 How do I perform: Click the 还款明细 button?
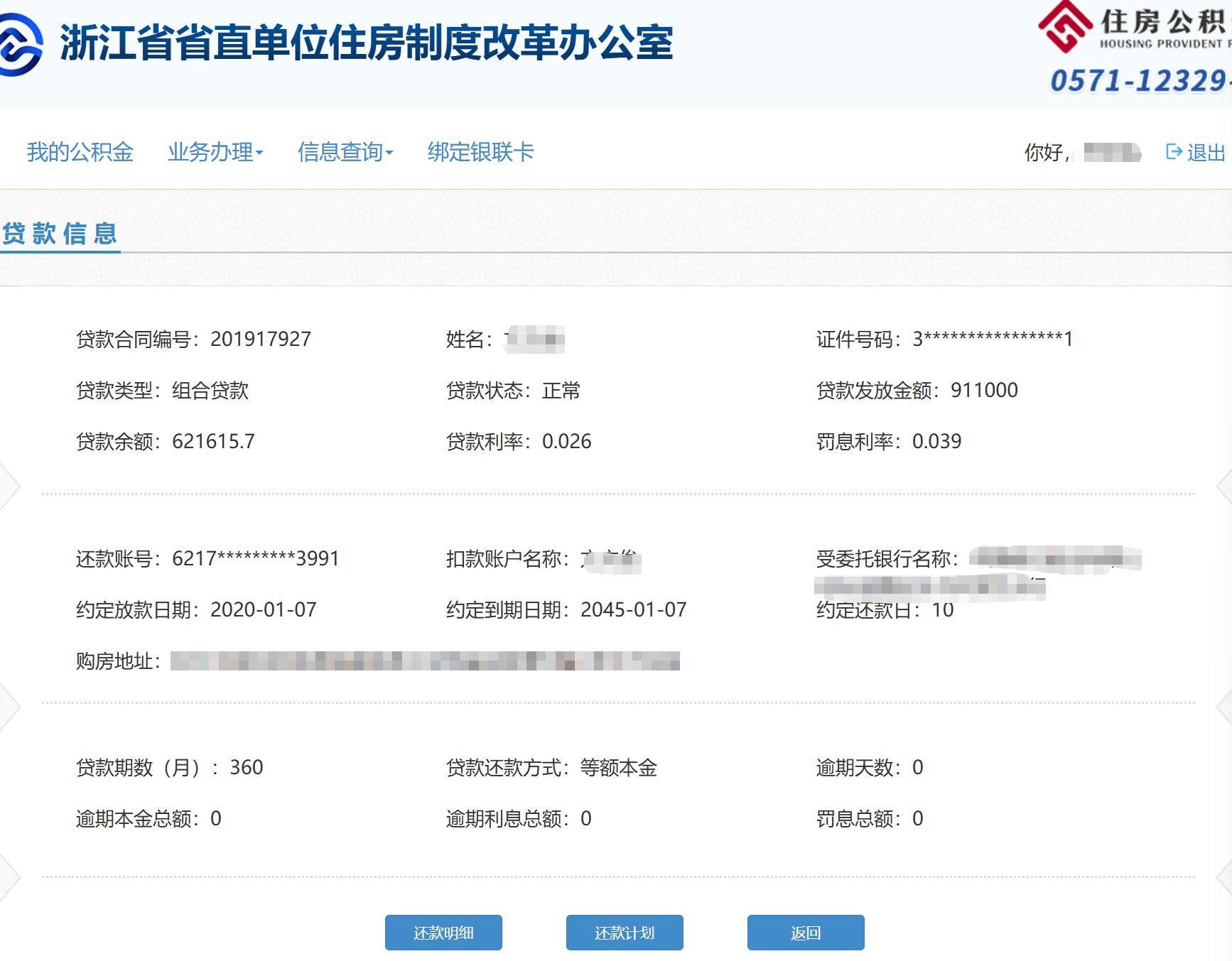[443, 933]
